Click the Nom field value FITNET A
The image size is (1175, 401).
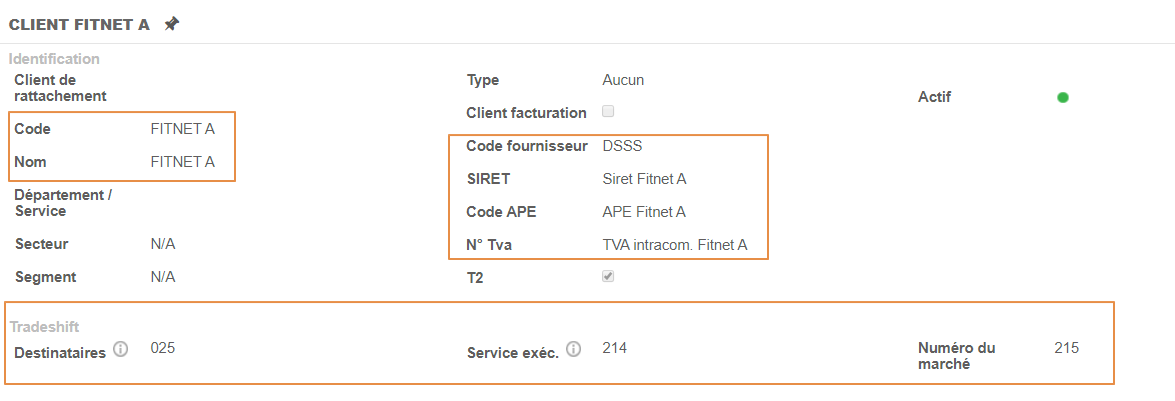point(182,162)
